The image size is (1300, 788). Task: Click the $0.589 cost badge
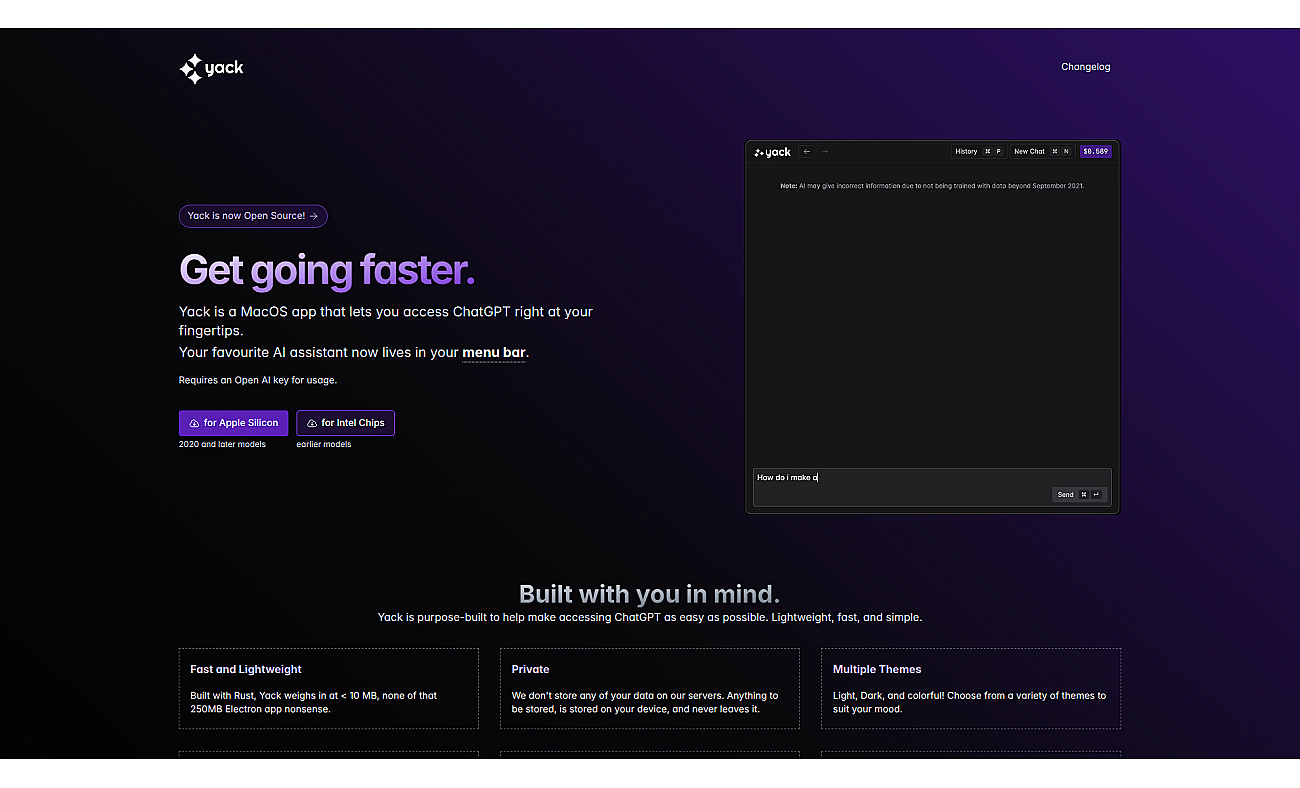(x=1095, y=152)
